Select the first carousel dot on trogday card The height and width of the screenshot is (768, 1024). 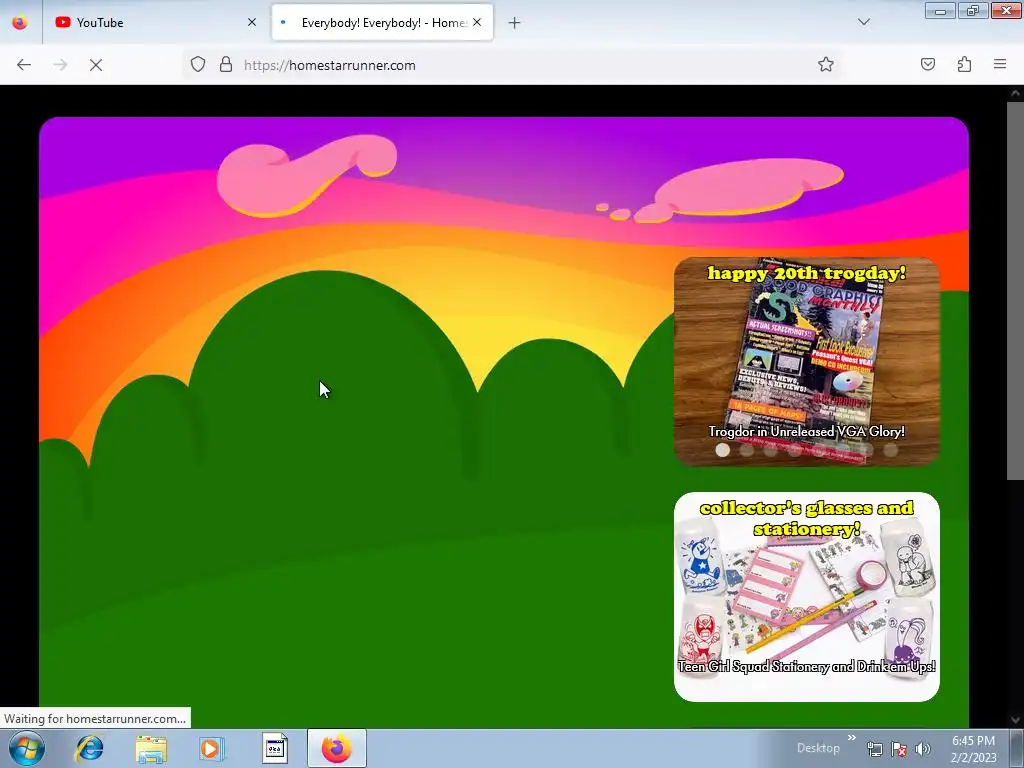pyautogui.click(x=722, y=450)
